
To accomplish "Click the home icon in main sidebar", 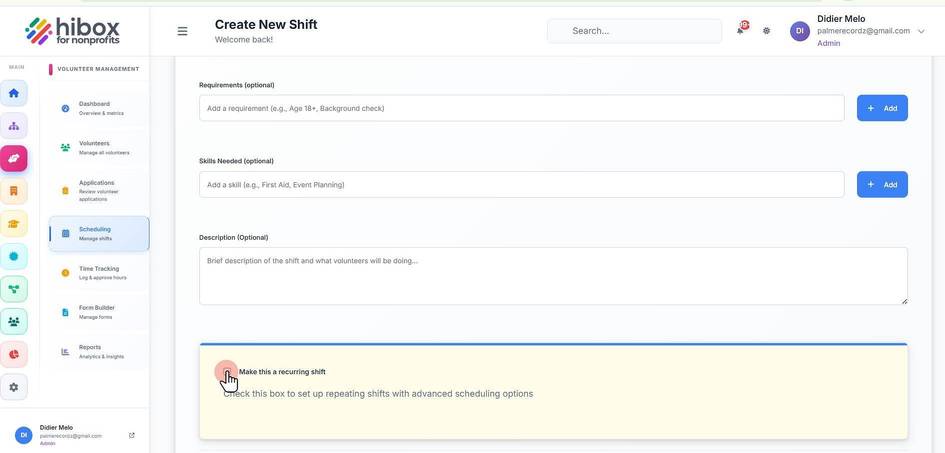I will (x=14, y=93).
